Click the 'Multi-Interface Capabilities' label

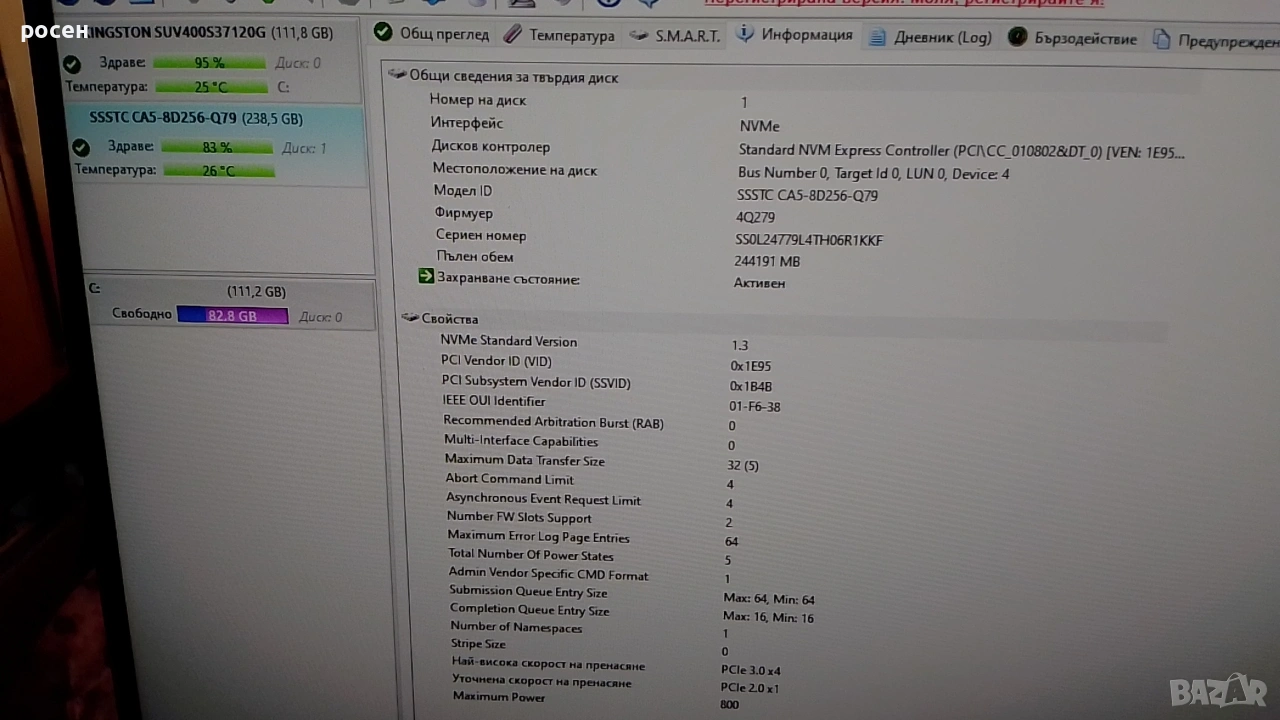coord(521,441)
